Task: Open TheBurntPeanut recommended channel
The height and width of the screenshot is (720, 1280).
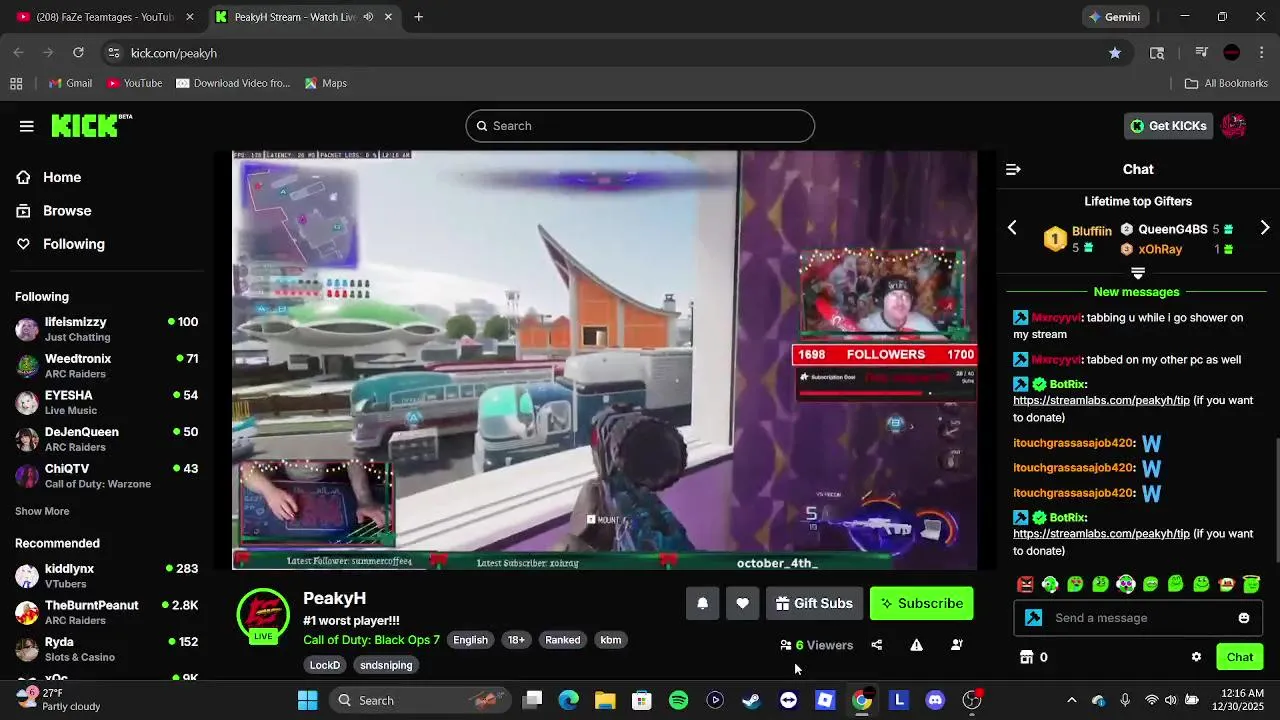Action: click(107, 612)
